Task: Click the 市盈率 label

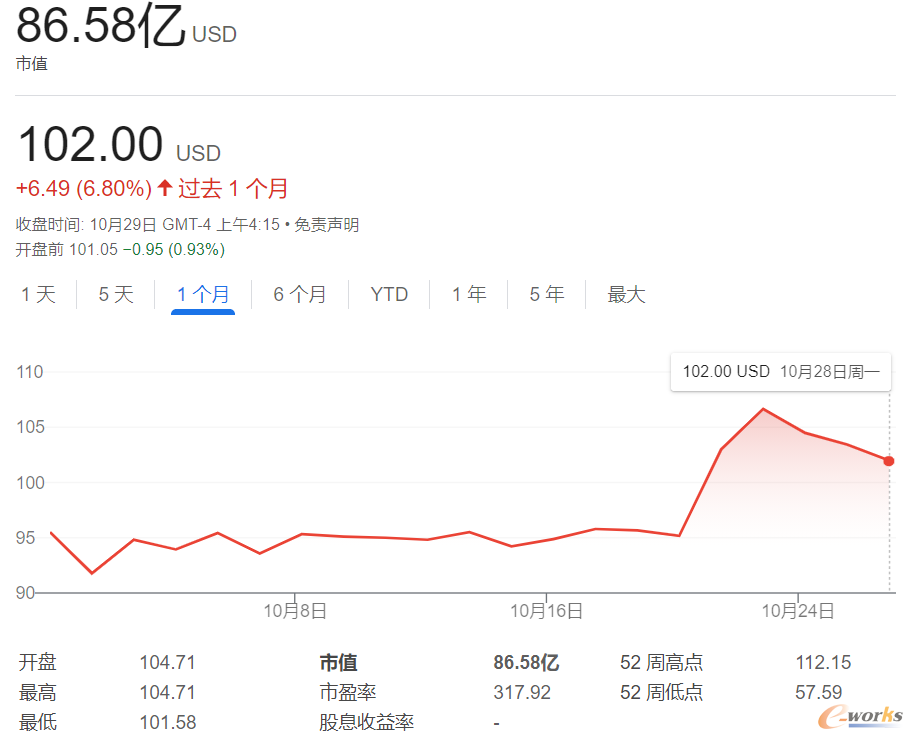Action: 348,693
